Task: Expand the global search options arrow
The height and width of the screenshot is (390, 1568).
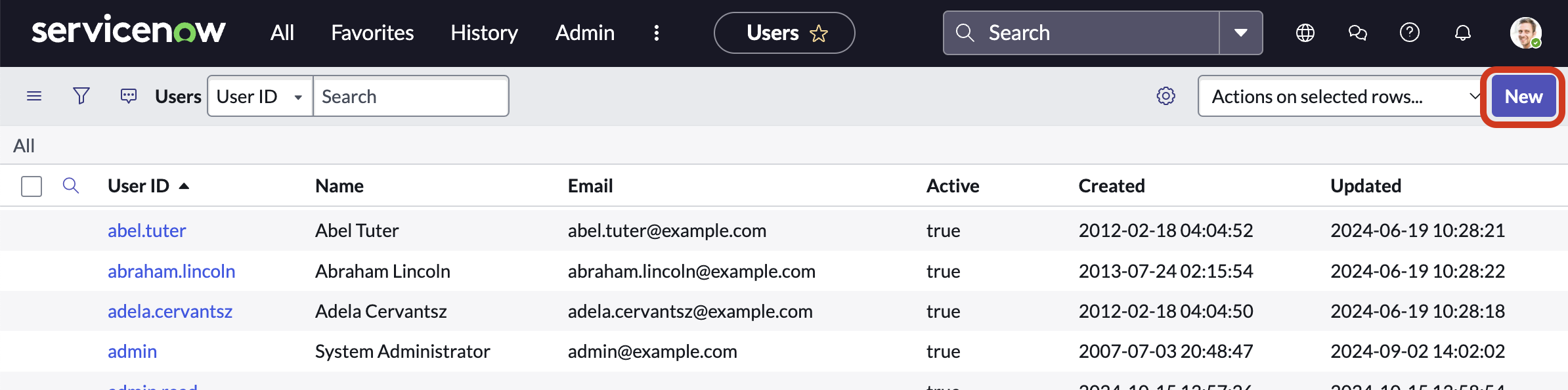Action: coord(1241,33)
